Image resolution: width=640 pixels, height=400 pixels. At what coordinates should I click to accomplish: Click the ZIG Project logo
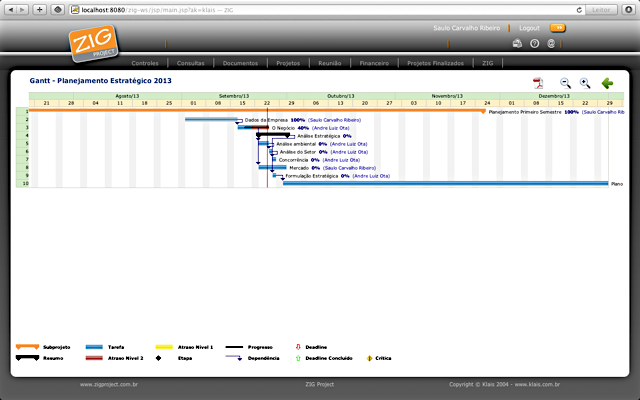[x=93, y=44]
